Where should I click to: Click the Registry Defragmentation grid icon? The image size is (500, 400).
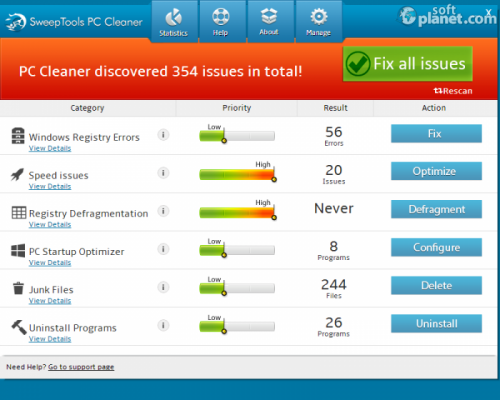(x=19, y=212)
